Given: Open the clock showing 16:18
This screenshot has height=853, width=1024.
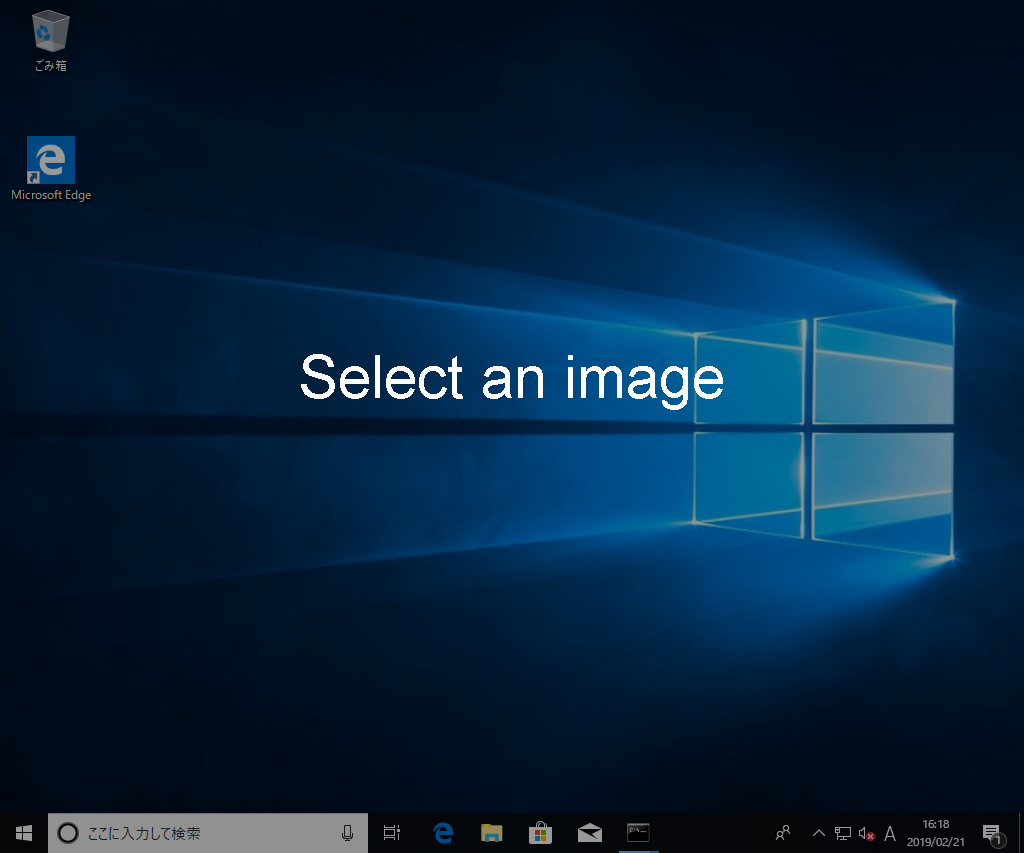Looking at the screenshot, I should point(935,833).
